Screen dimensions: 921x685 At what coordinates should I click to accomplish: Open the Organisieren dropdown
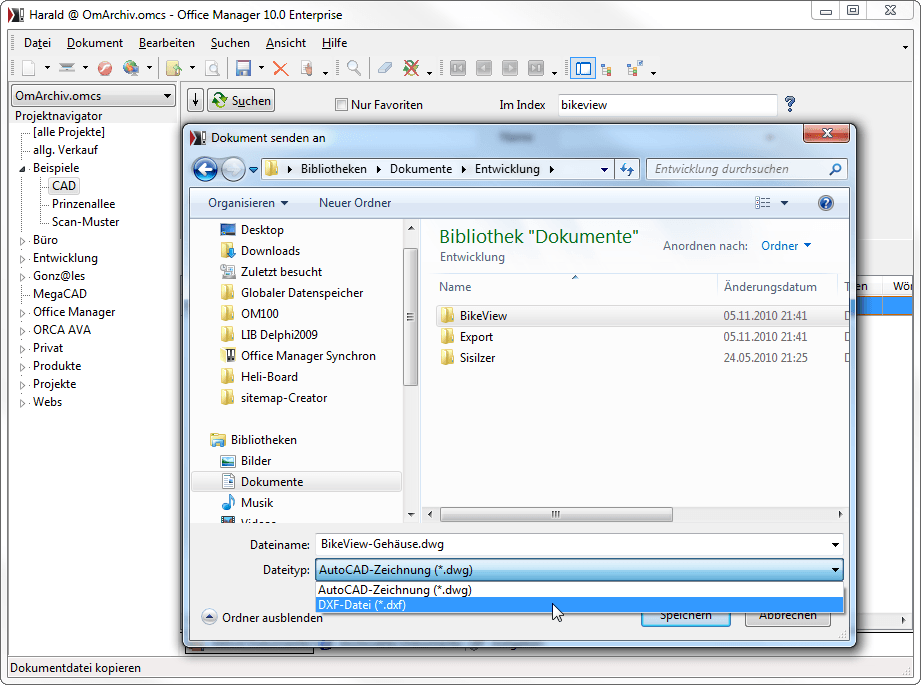pos(248,203)
